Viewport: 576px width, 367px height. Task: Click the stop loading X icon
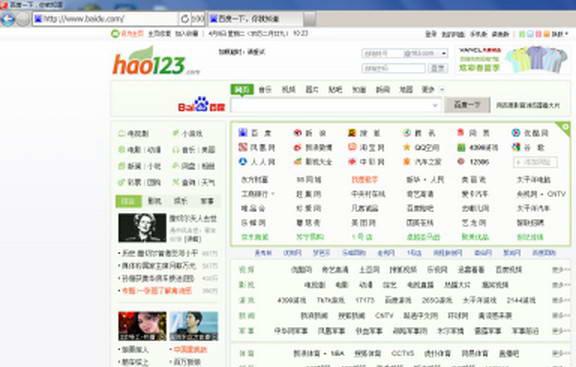(x=198, y=19)
